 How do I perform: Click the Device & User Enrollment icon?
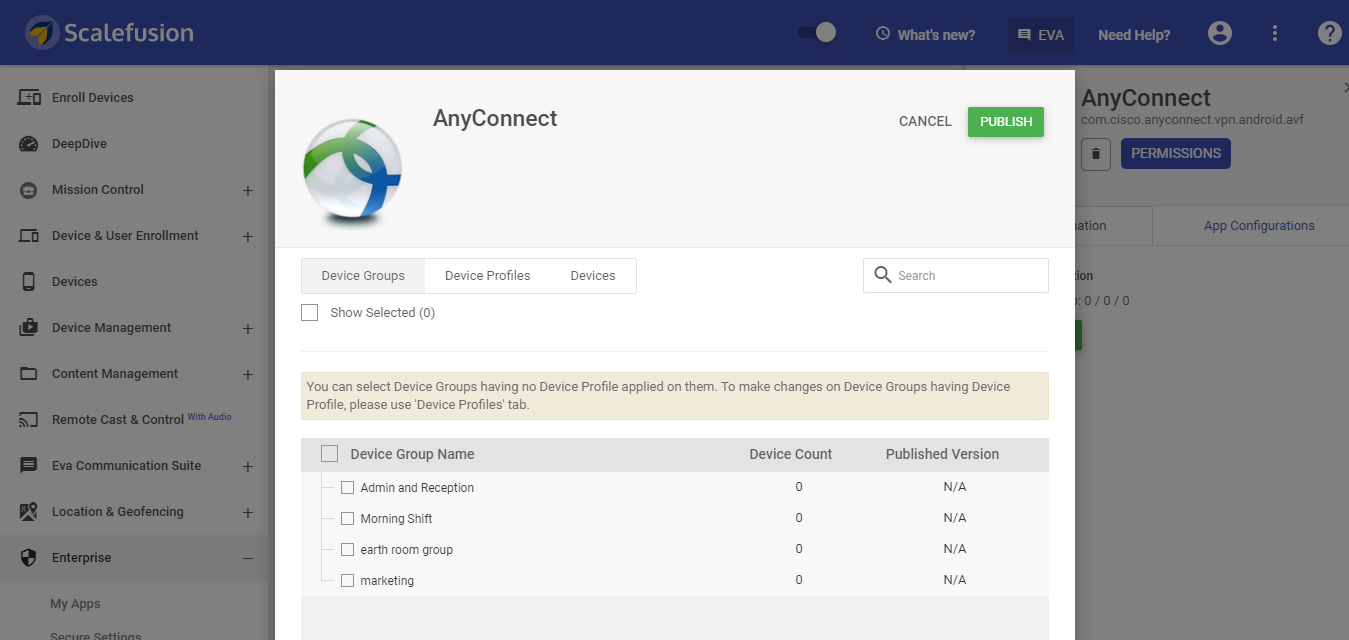29,236
